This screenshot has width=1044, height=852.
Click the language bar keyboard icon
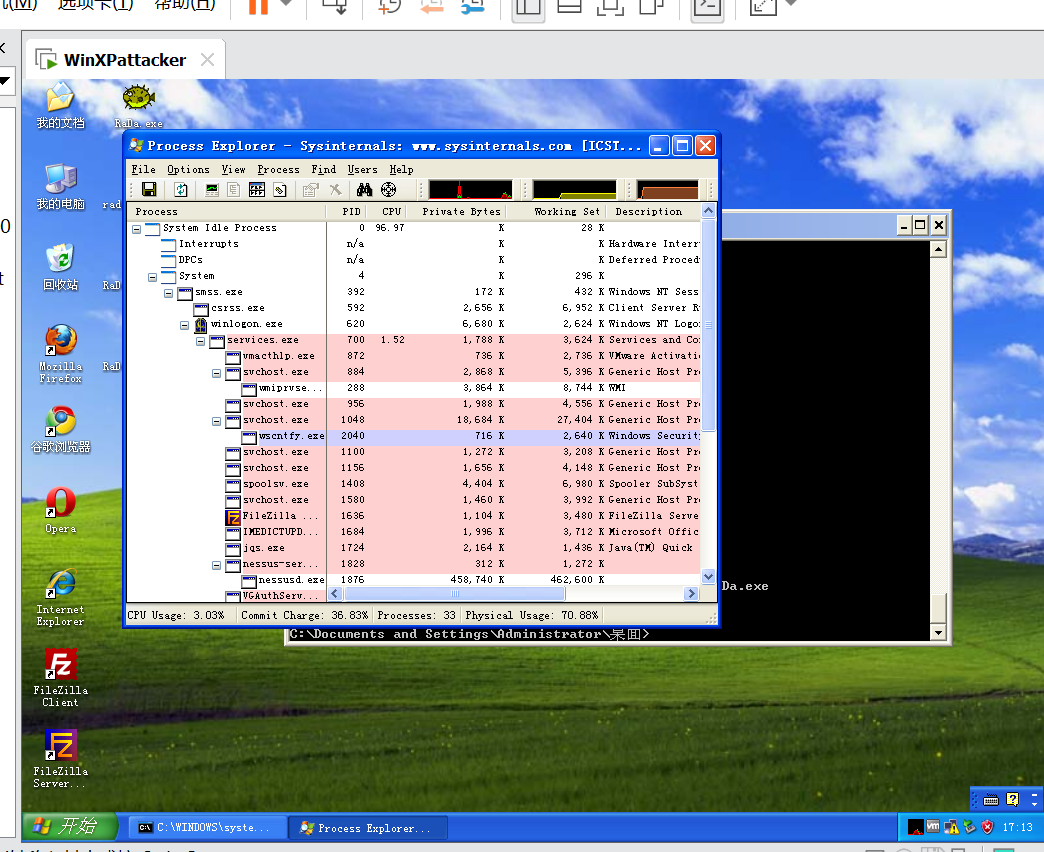[x=991, y=799]
